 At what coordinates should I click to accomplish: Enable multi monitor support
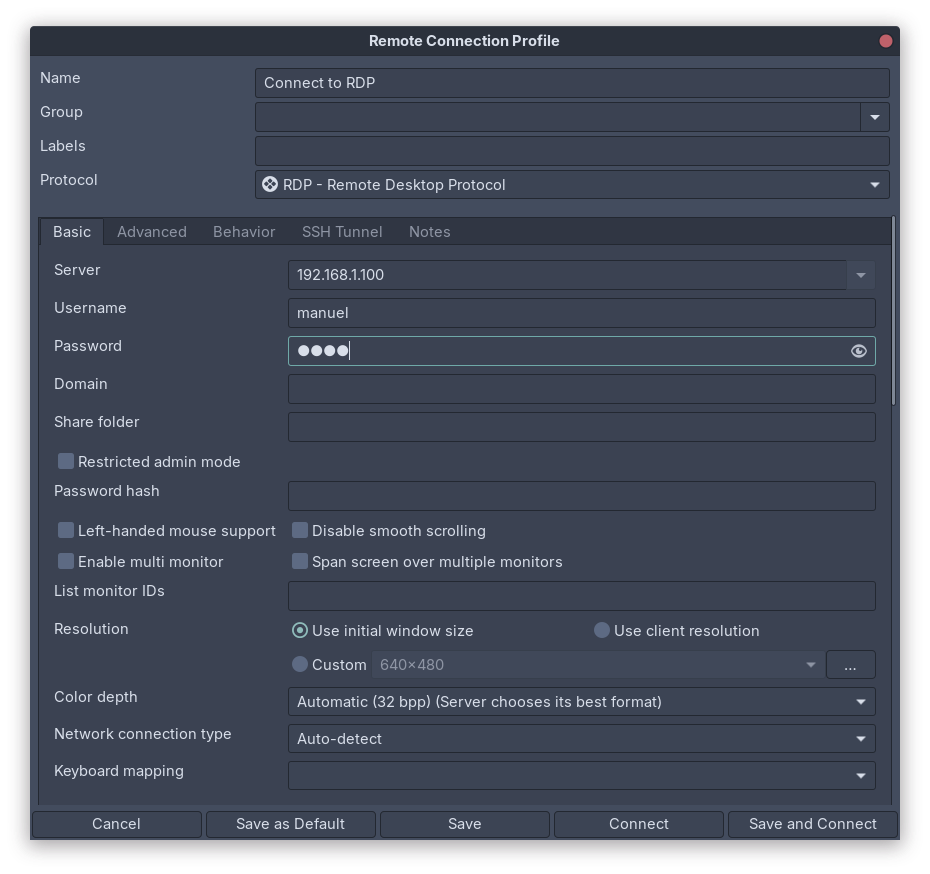tap(65, 561)
